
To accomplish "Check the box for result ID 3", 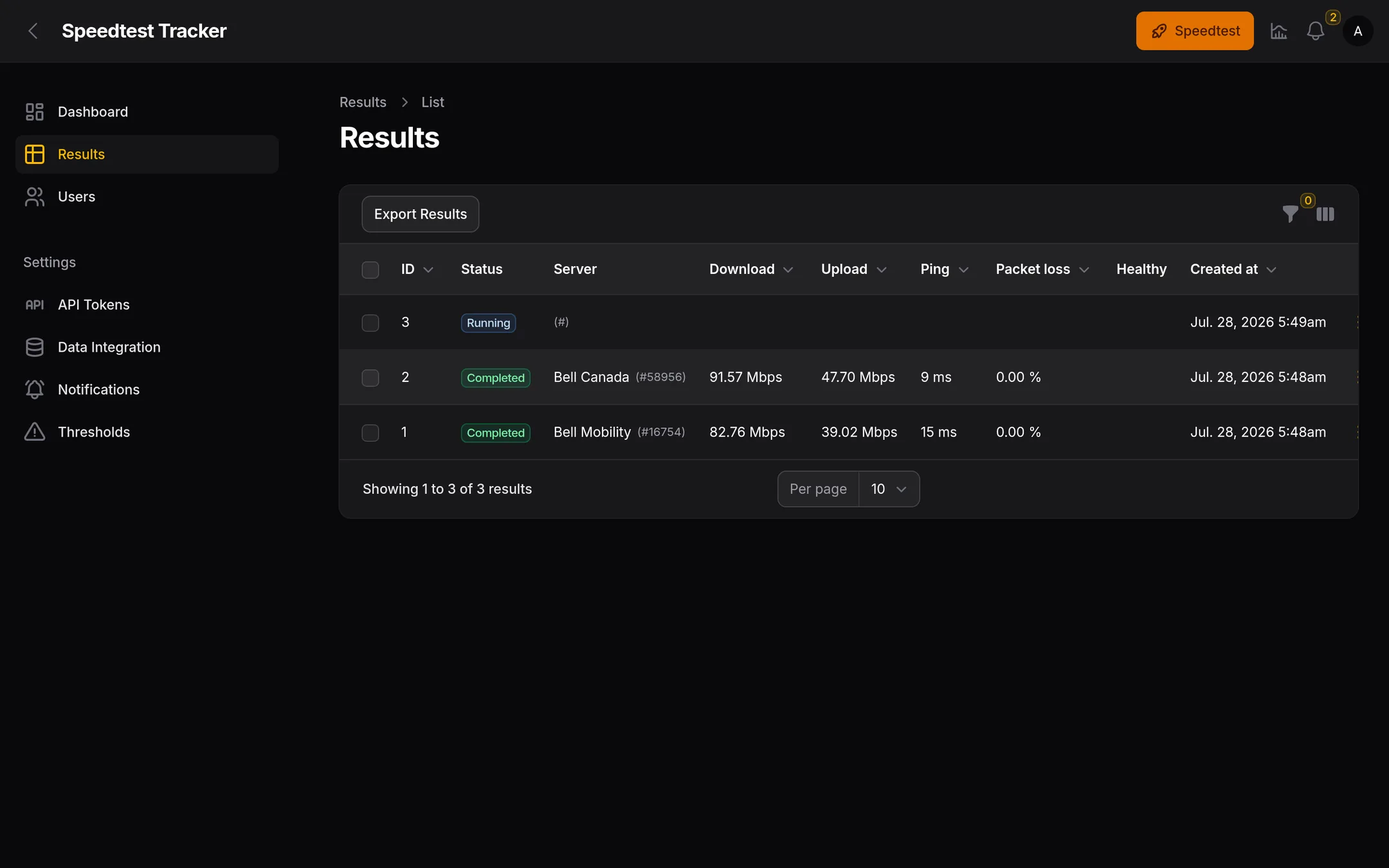I will 370,323.
